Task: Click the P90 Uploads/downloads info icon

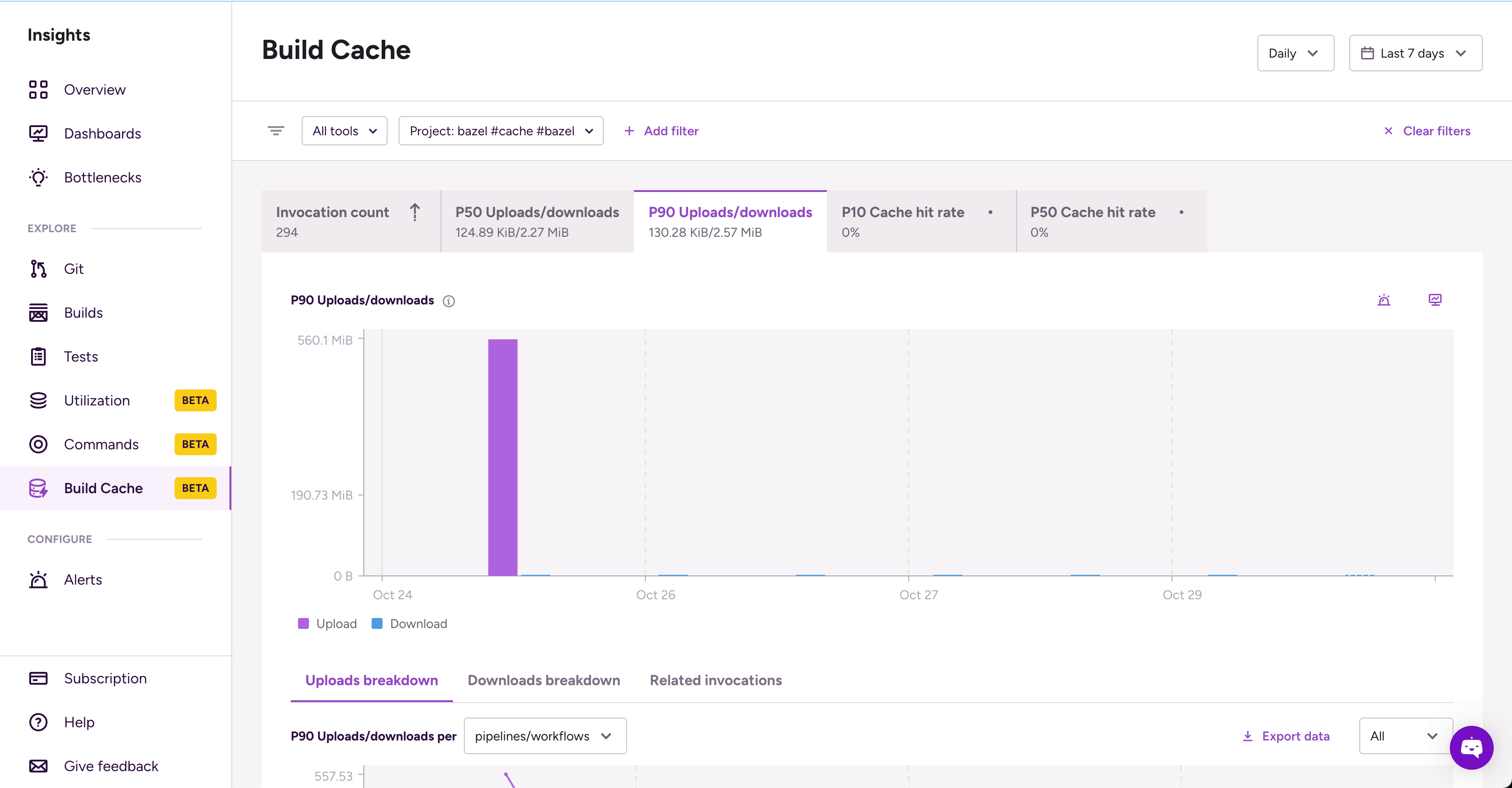Action: (x=448, y=301)
